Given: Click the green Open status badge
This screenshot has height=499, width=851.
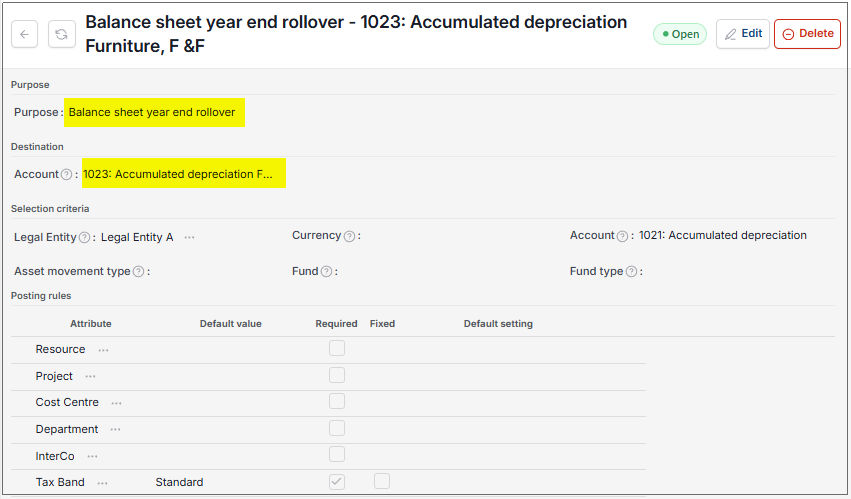Looking at the screenshot, I should (x=679, y=34).
